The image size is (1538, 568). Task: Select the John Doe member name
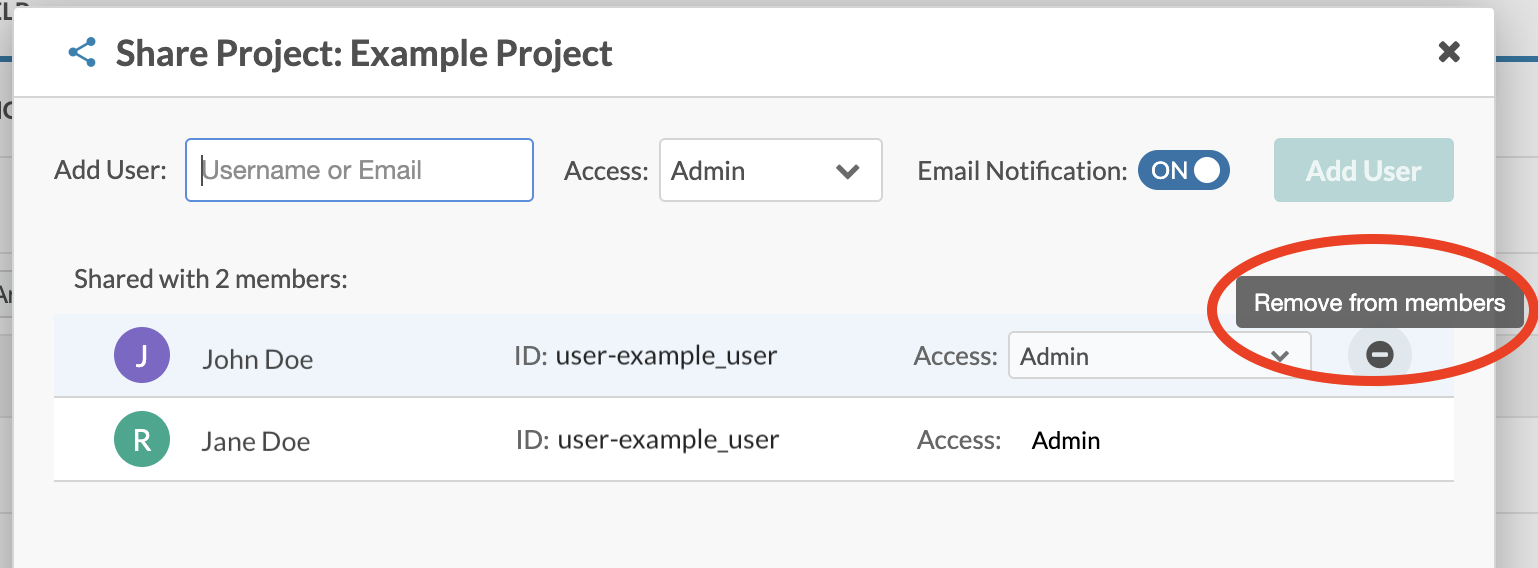click(x=257, y=359)
